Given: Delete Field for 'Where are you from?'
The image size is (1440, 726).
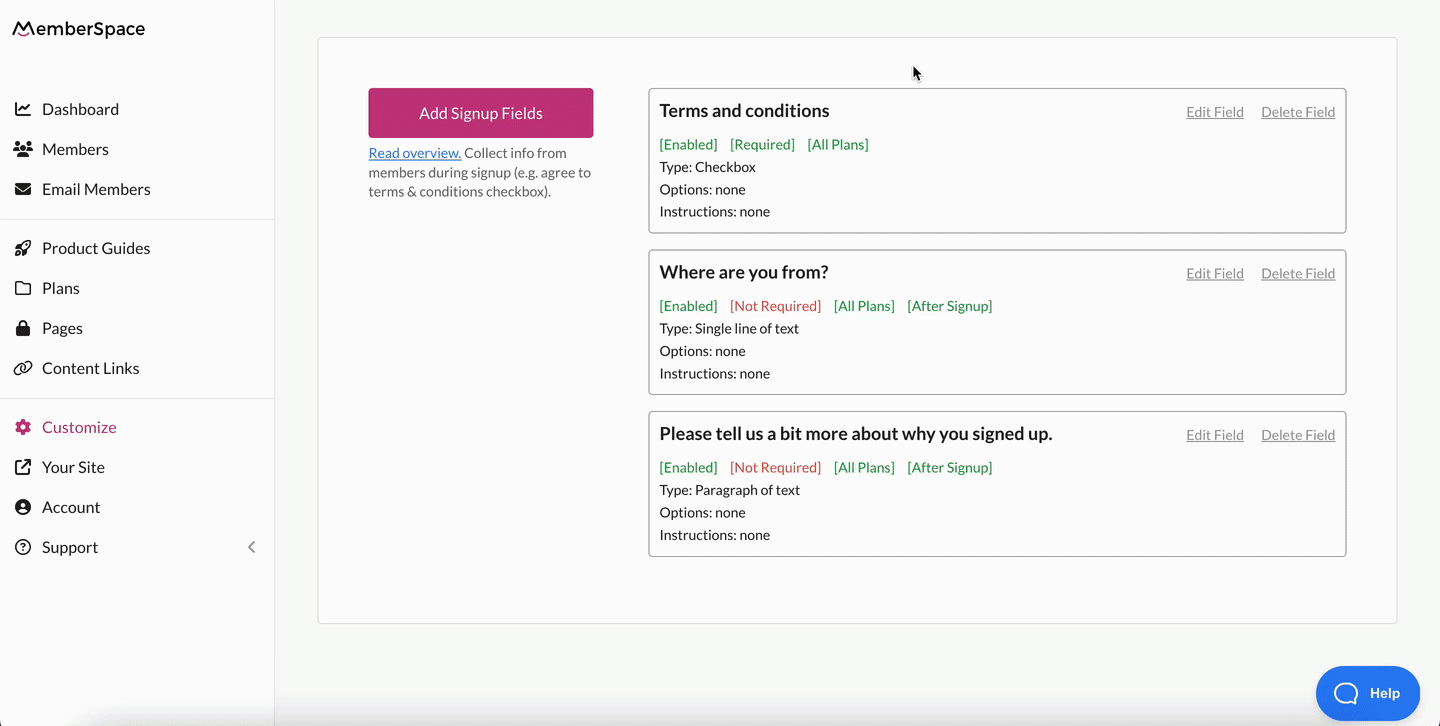Looking at the screenshot, I should (x=1298, y=272).
